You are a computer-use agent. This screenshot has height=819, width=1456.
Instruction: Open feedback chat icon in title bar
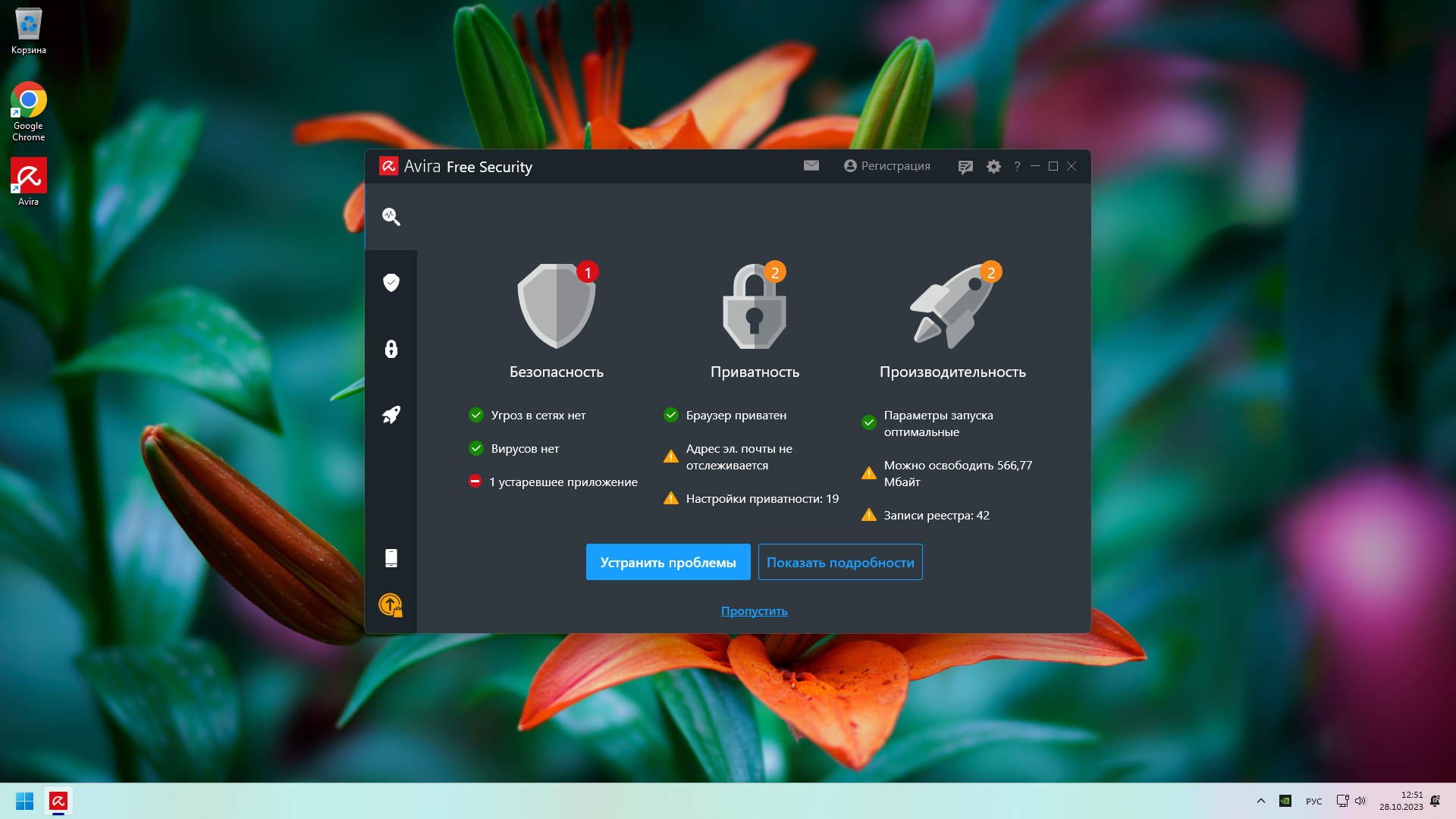coord(965,167)
